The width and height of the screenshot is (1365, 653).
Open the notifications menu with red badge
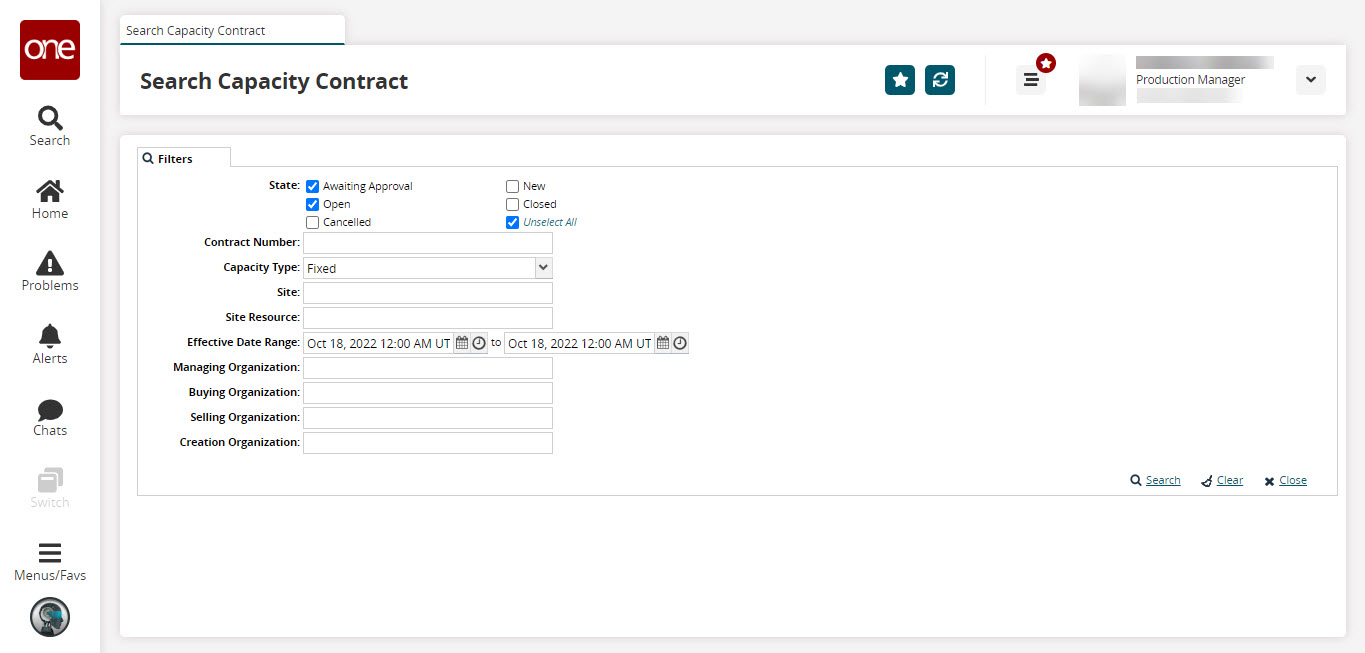(x=1032, y=79)
